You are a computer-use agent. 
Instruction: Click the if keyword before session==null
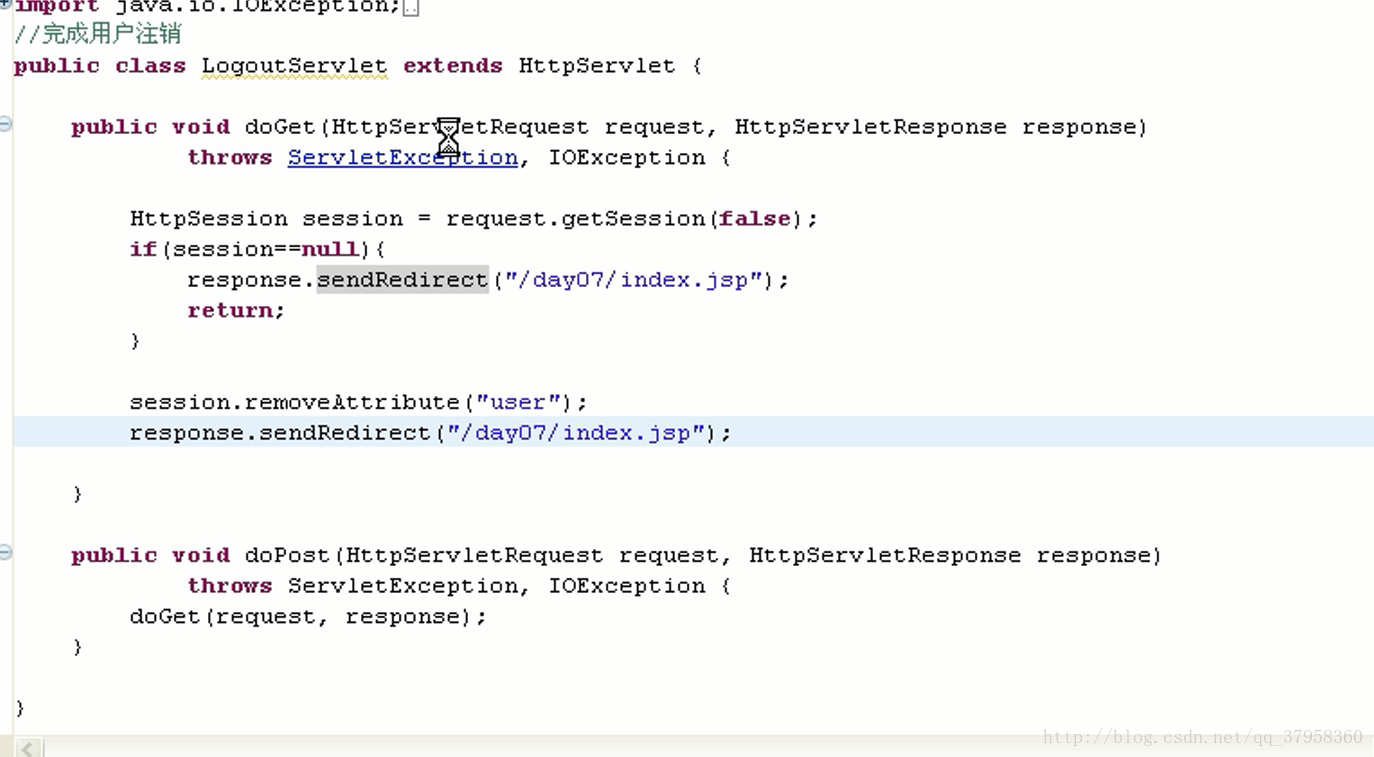(143, 249)
